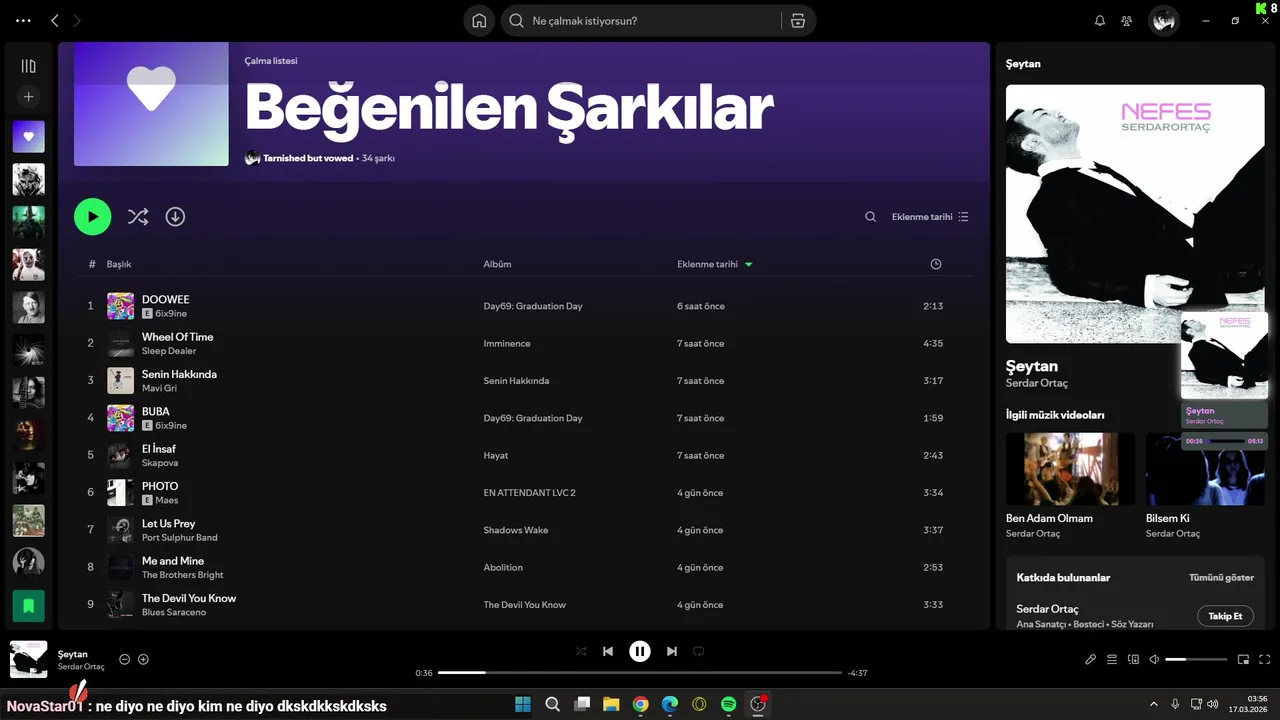Expand the system tray hidden icons chevron

coord(1153,704)
